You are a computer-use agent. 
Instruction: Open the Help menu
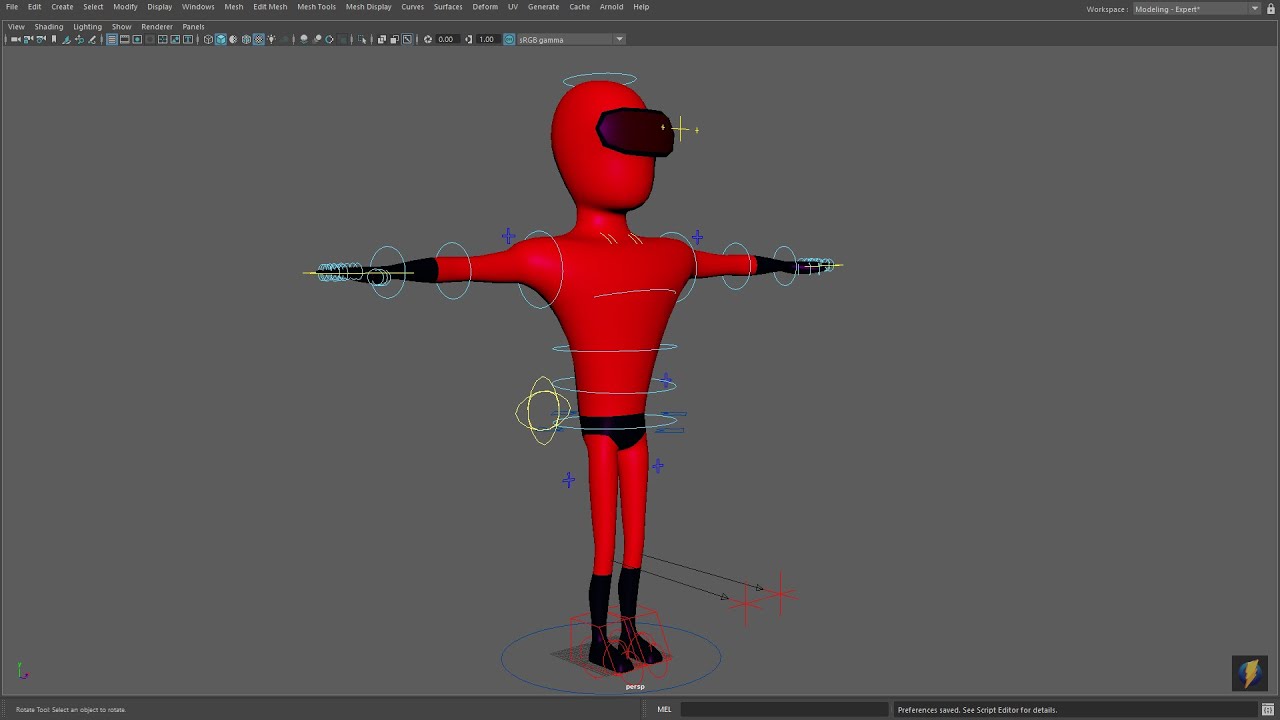641,7
